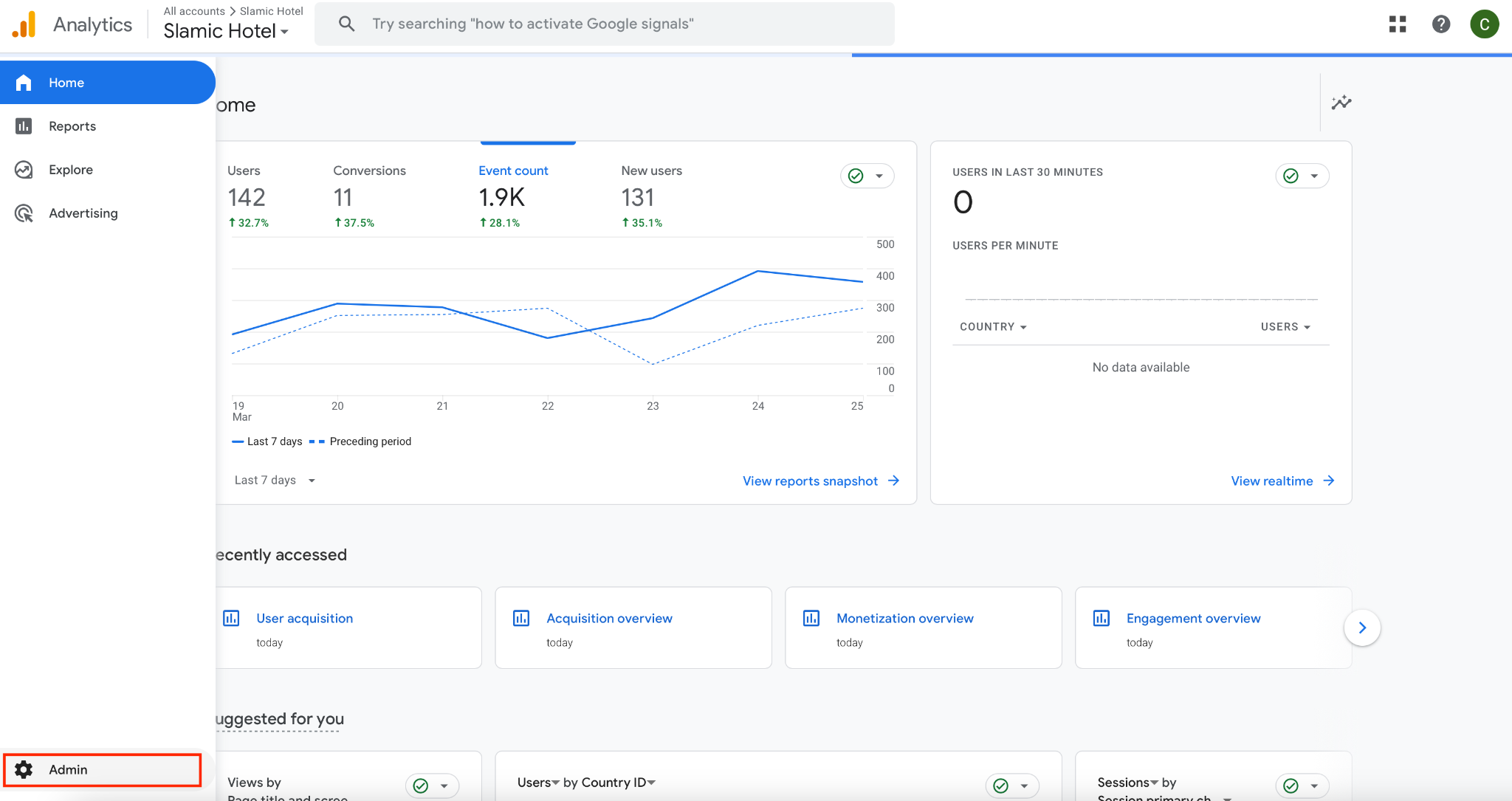The height and width of the screenshot is (801, 1512).
Task: Expand the COUNTRY dimension dropdown
Action: [x=993, y=326]
